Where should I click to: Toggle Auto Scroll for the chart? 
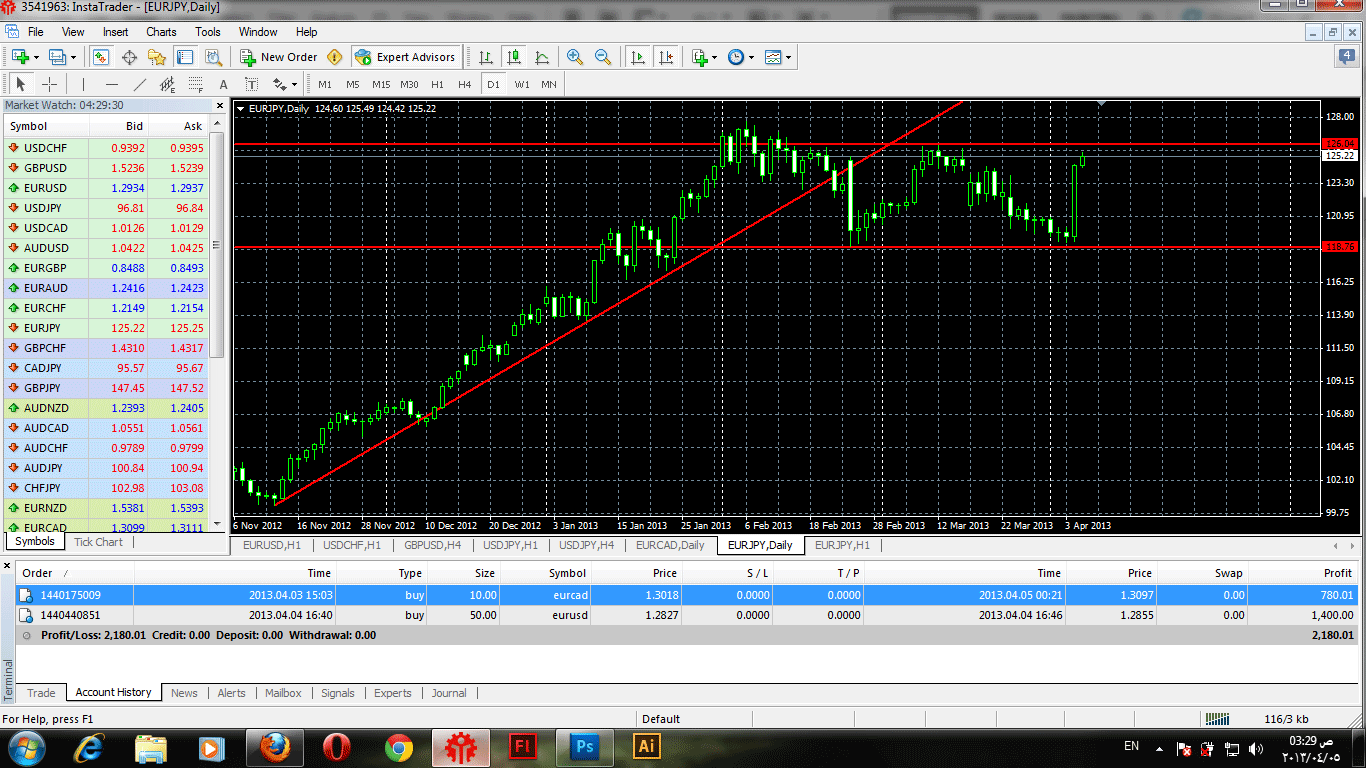click(638, 57)
